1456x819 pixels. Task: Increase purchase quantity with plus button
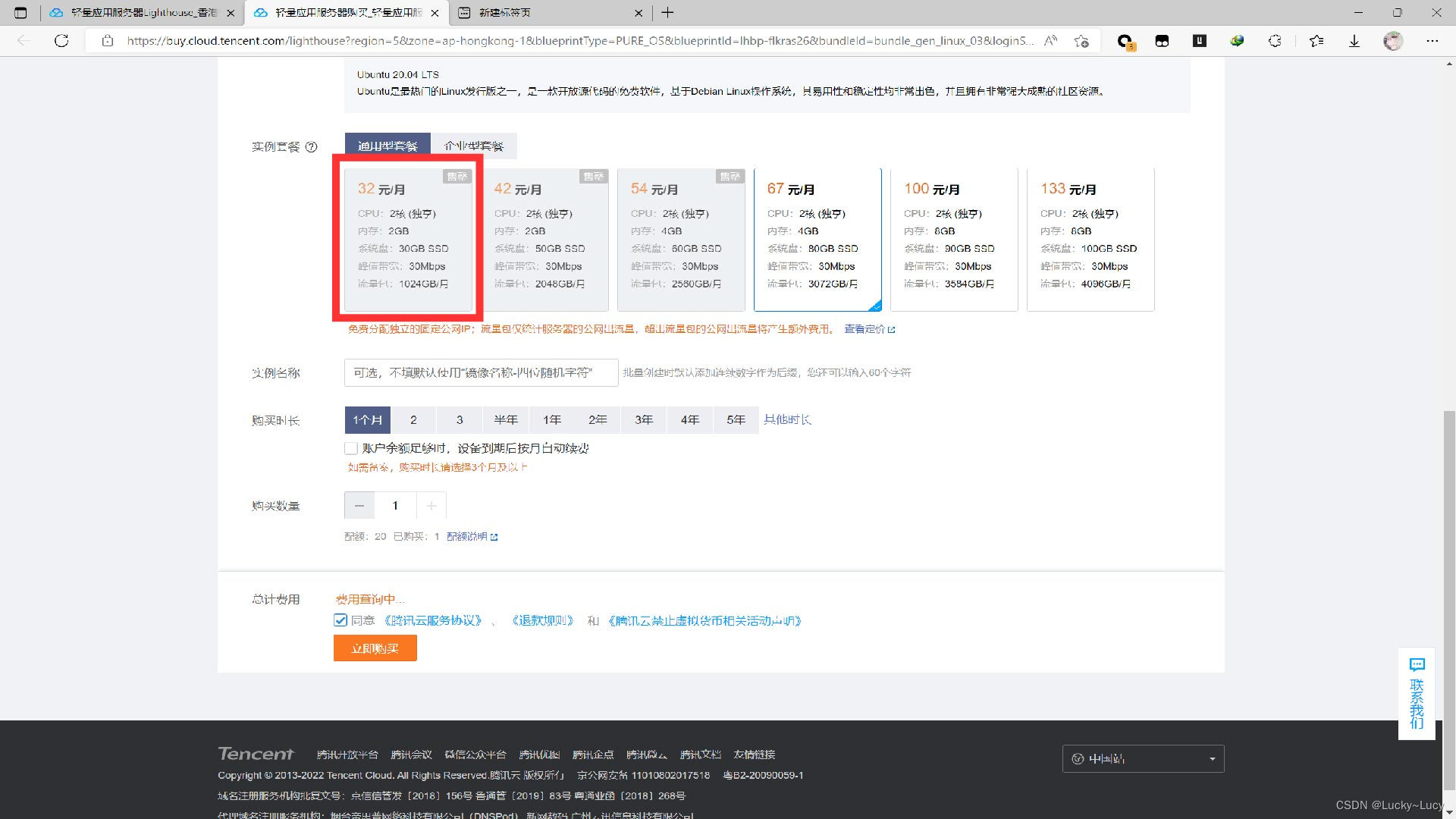click(431, 505)
